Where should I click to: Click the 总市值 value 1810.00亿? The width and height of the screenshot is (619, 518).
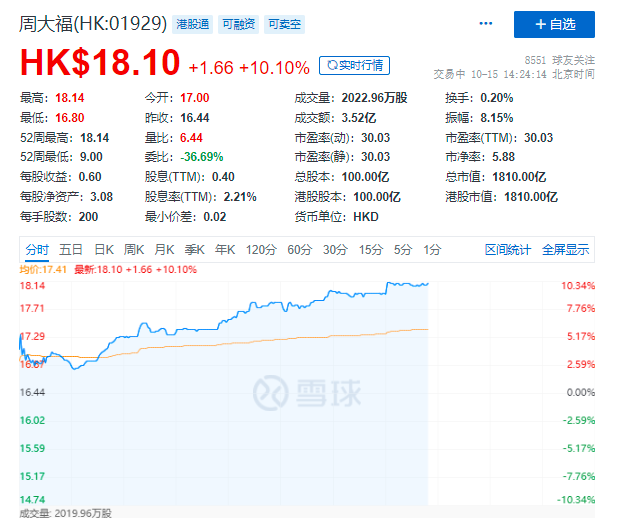(x=519, y=177)
